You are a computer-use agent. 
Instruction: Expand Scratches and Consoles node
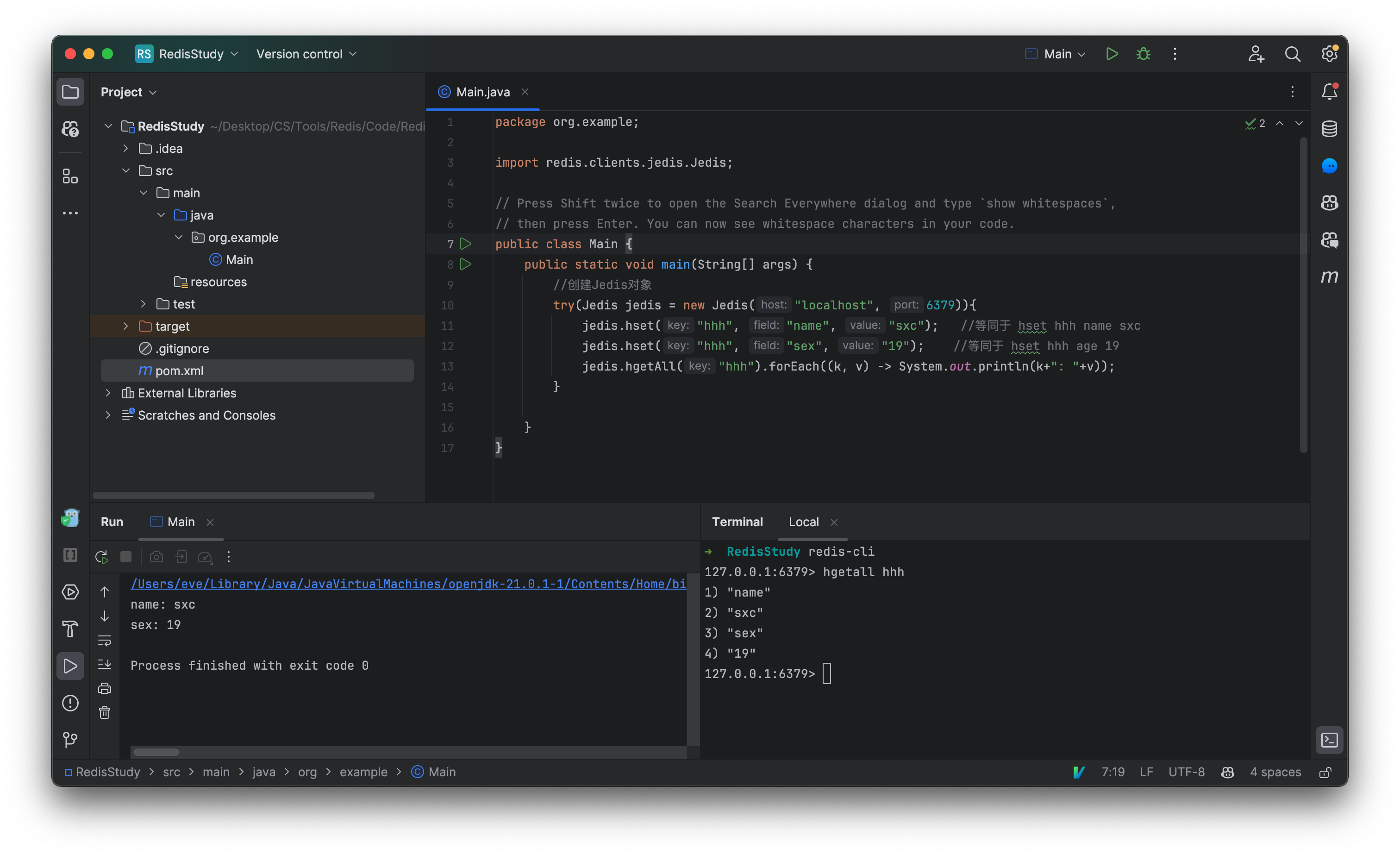click(x=108, y=415)
